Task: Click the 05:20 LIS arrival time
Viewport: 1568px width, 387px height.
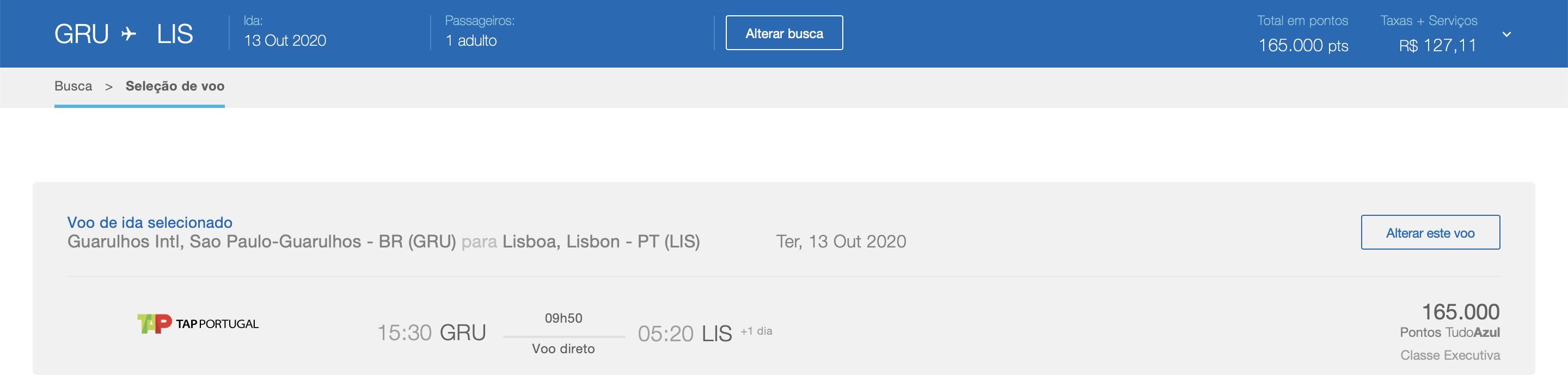Action: click(x=685, y=334)
